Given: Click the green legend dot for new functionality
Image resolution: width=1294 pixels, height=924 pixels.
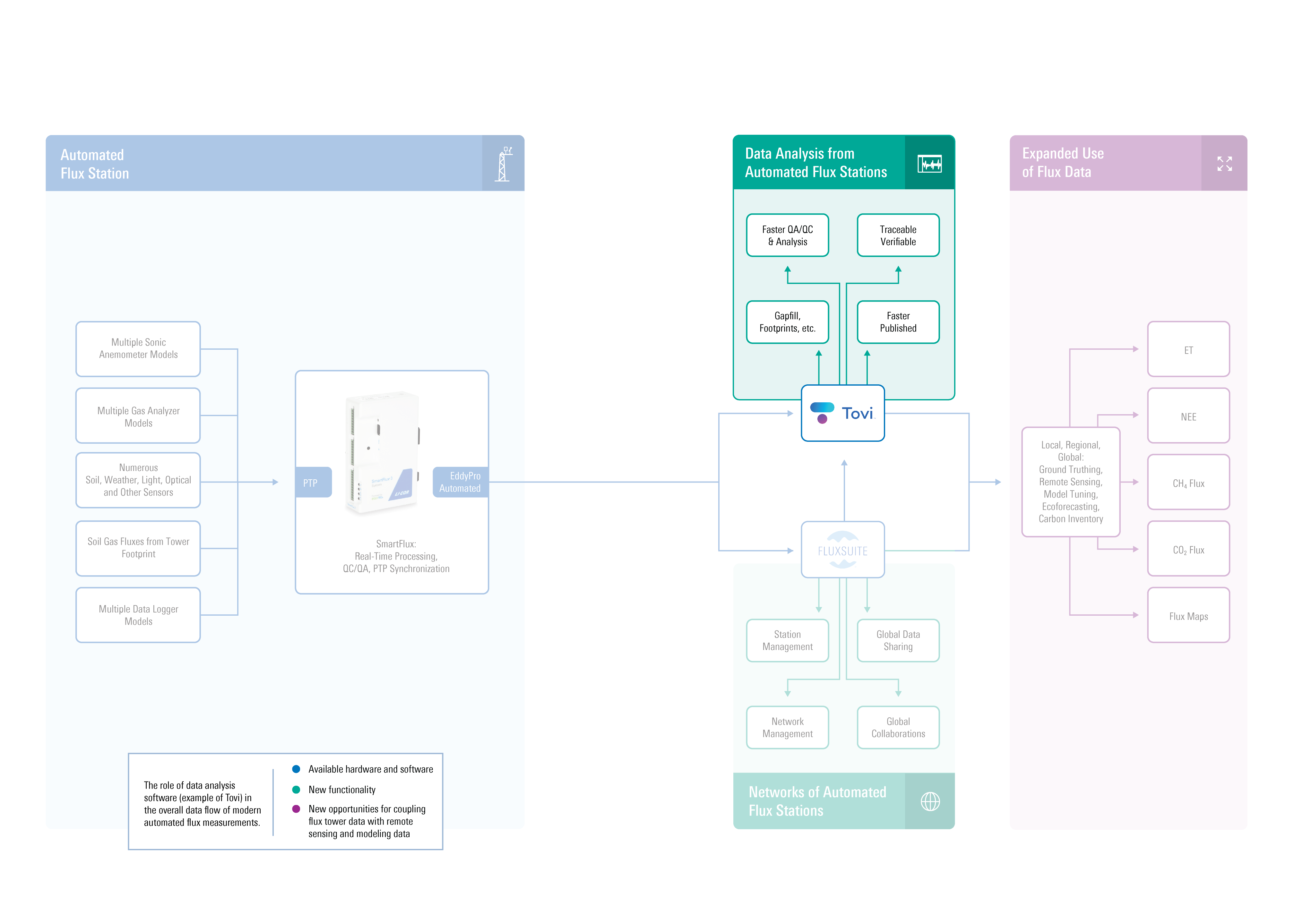Looking at the screenshot, I should pyautogui.click(x=296, y=789).
